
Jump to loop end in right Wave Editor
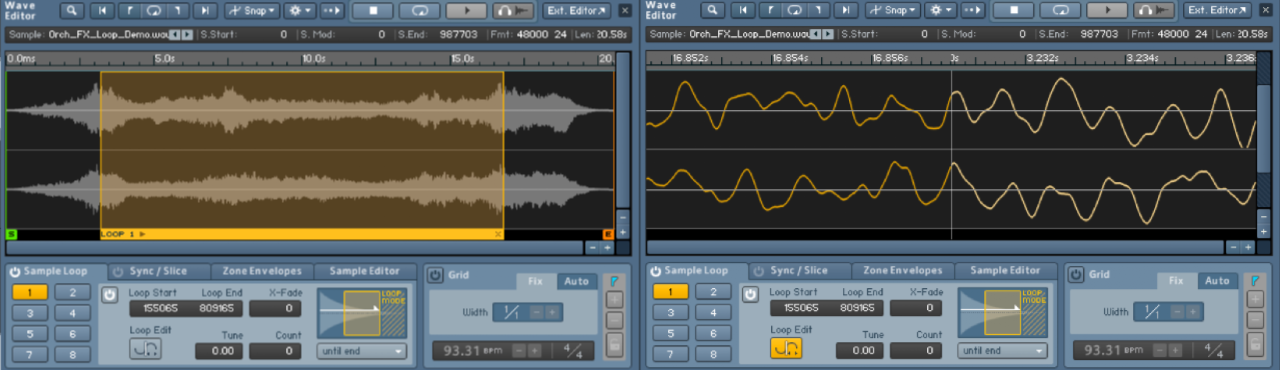coord(819,10)
